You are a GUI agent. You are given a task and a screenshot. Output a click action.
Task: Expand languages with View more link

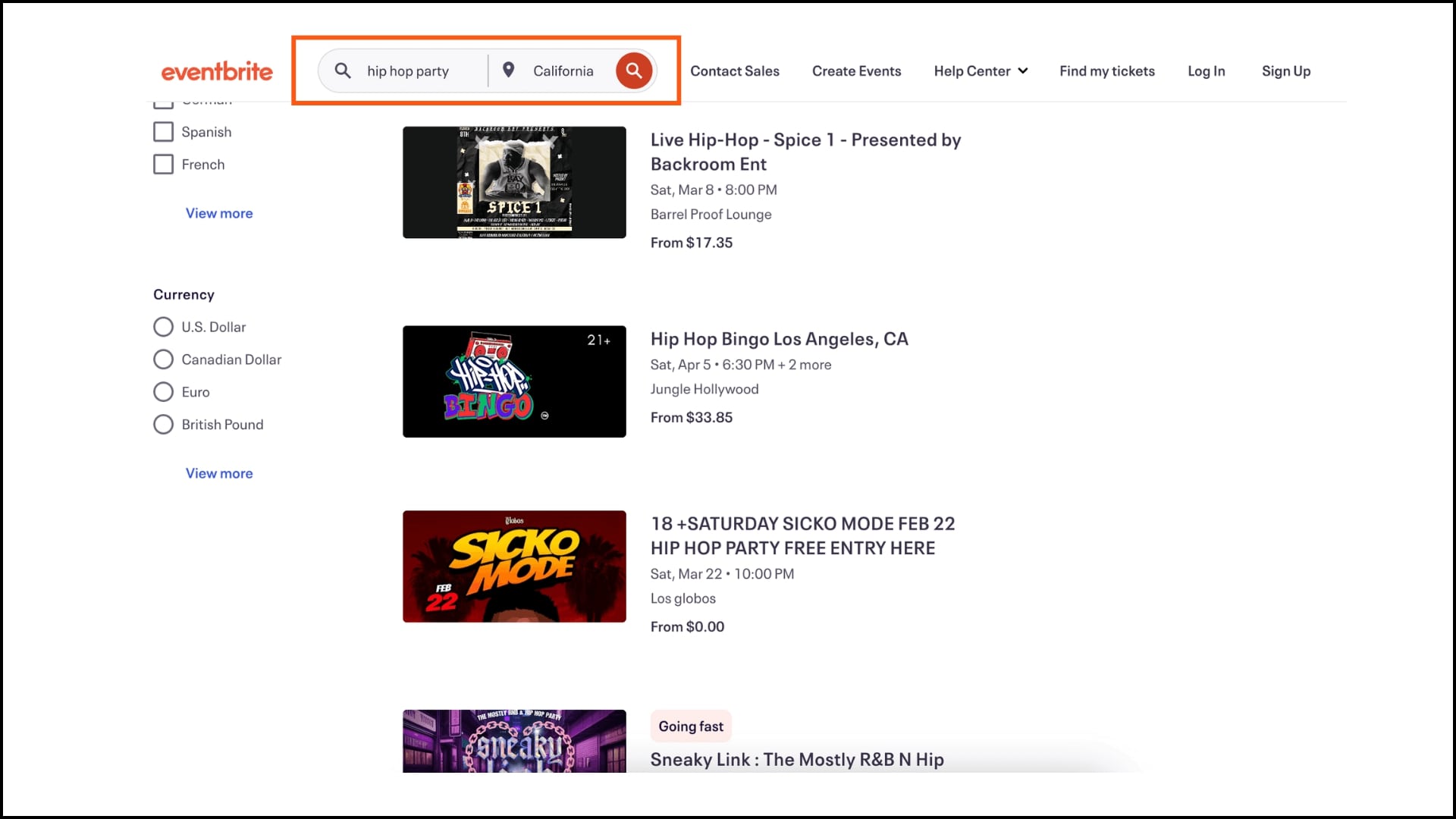[x=218, y=212]
